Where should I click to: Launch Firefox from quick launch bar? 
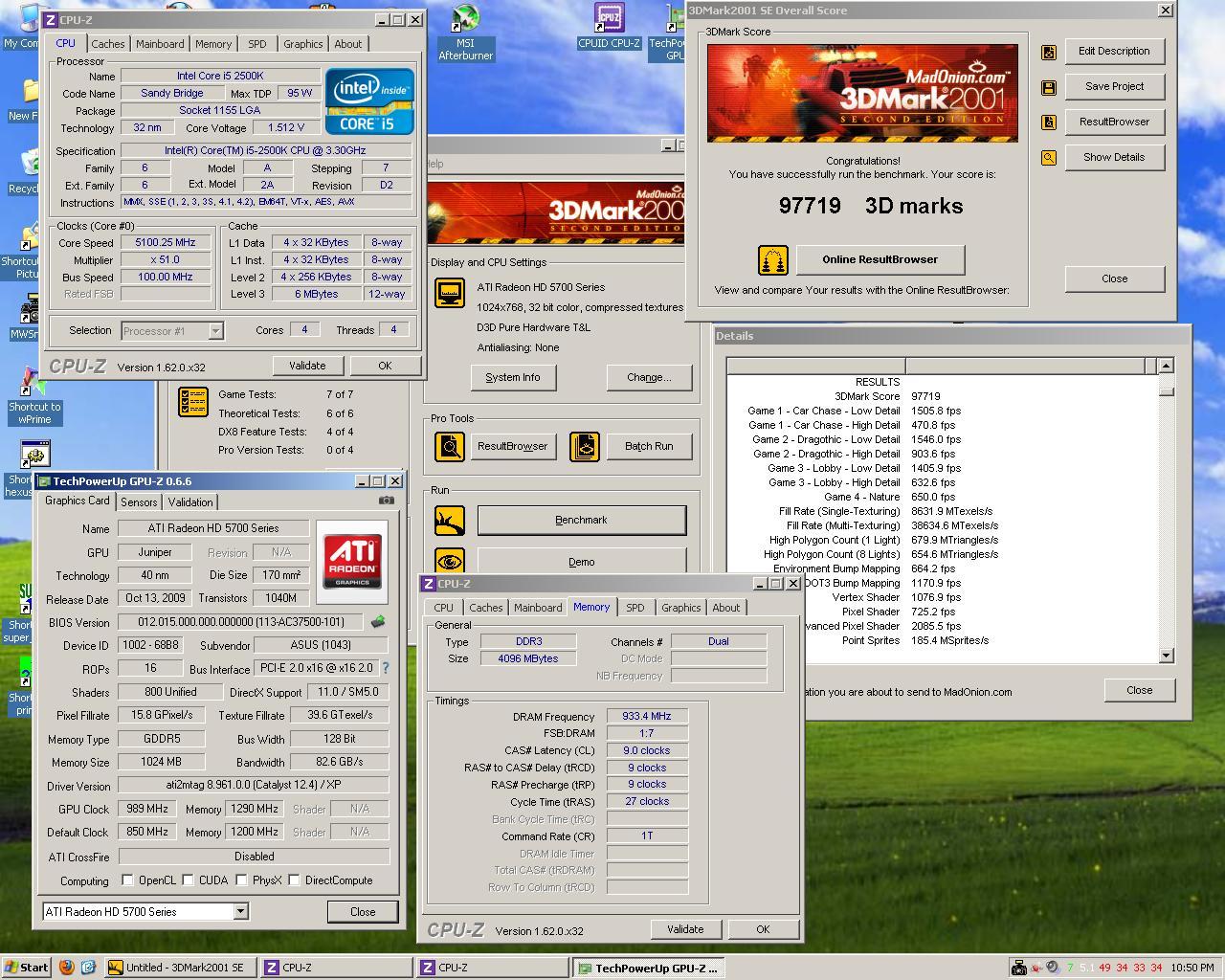(67, 968)
